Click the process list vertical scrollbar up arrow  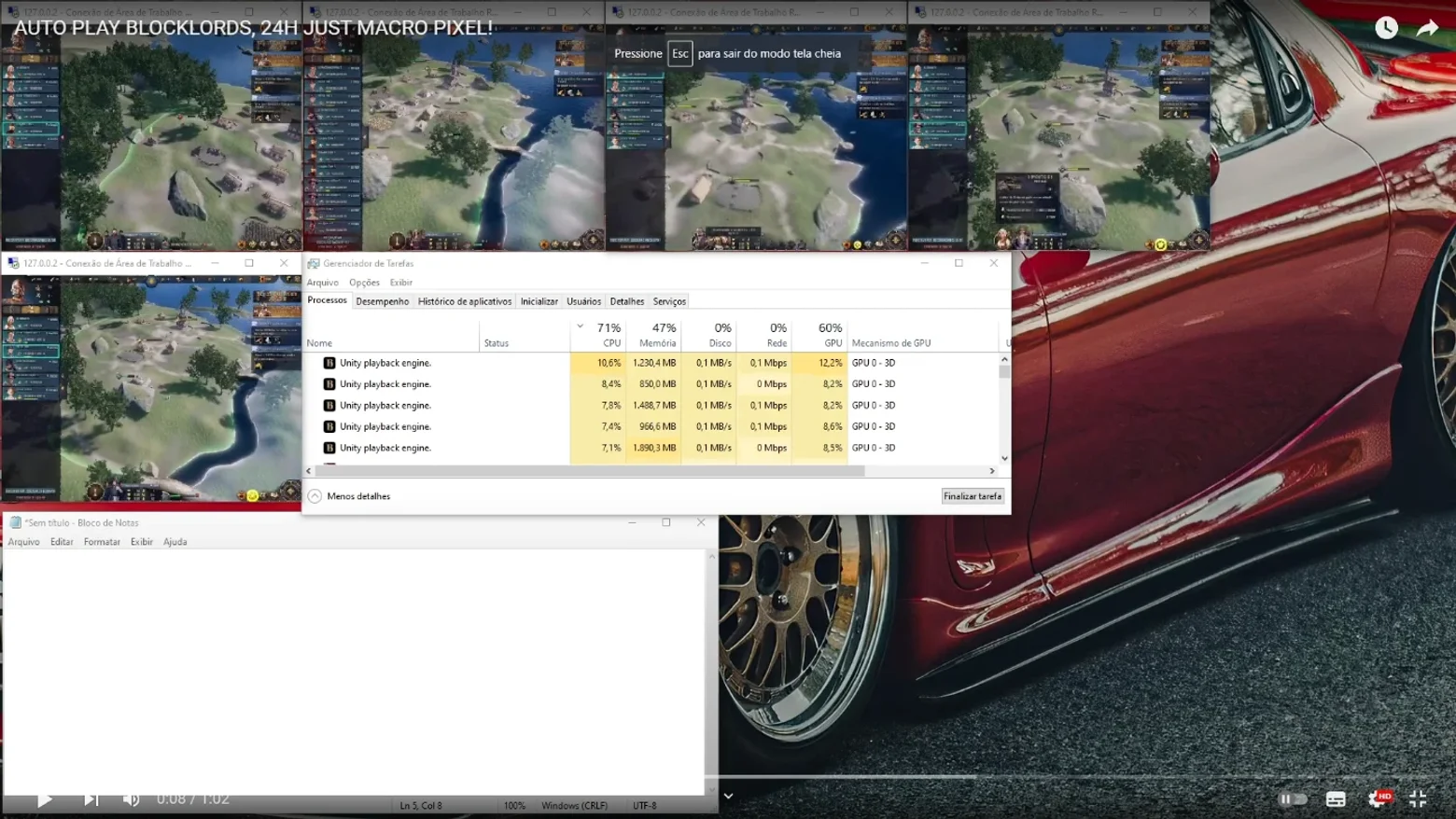(1004, 359)
